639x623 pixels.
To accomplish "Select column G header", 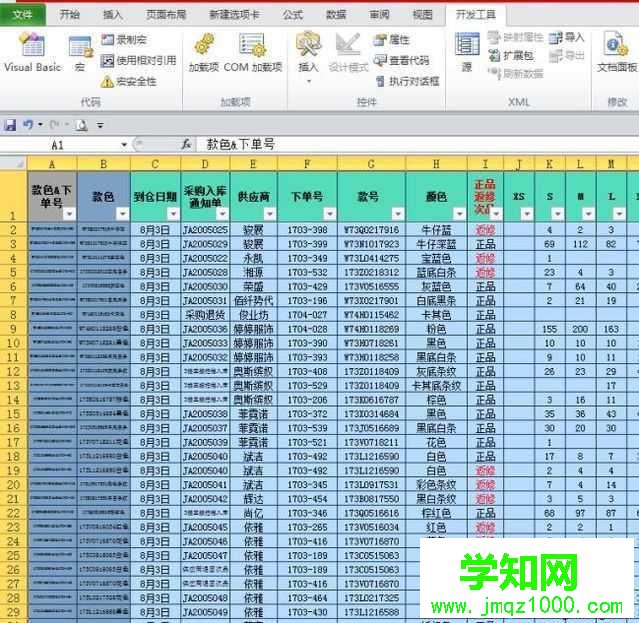I will click(371, 164).
